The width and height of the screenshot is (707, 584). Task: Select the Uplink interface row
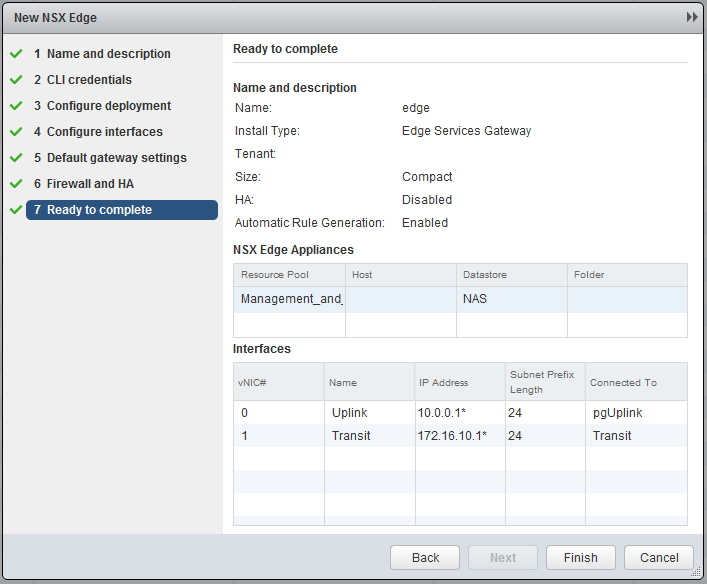coord(460,412)
